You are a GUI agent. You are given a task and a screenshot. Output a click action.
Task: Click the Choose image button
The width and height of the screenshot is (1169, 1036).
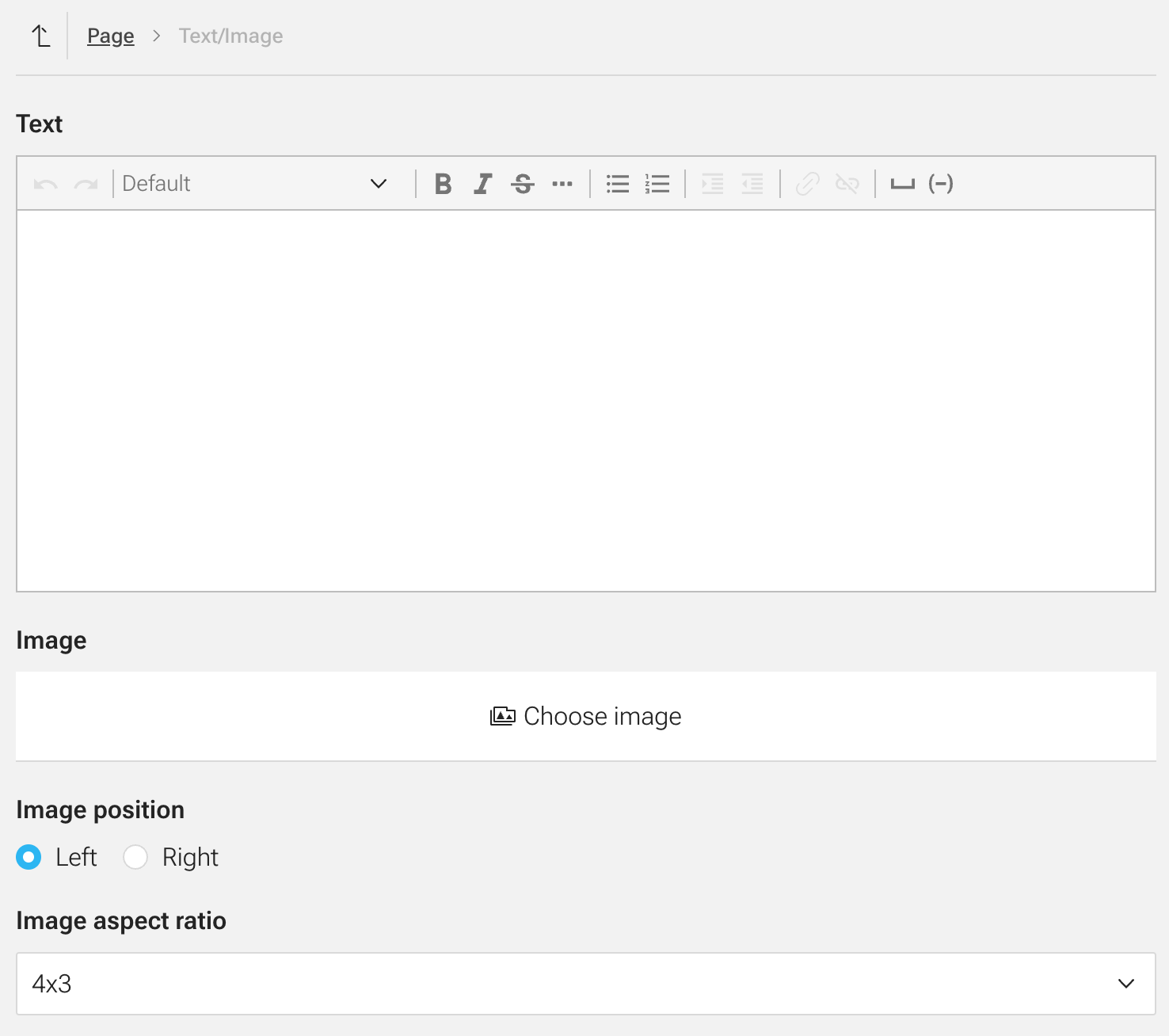[x=586, y=716]
